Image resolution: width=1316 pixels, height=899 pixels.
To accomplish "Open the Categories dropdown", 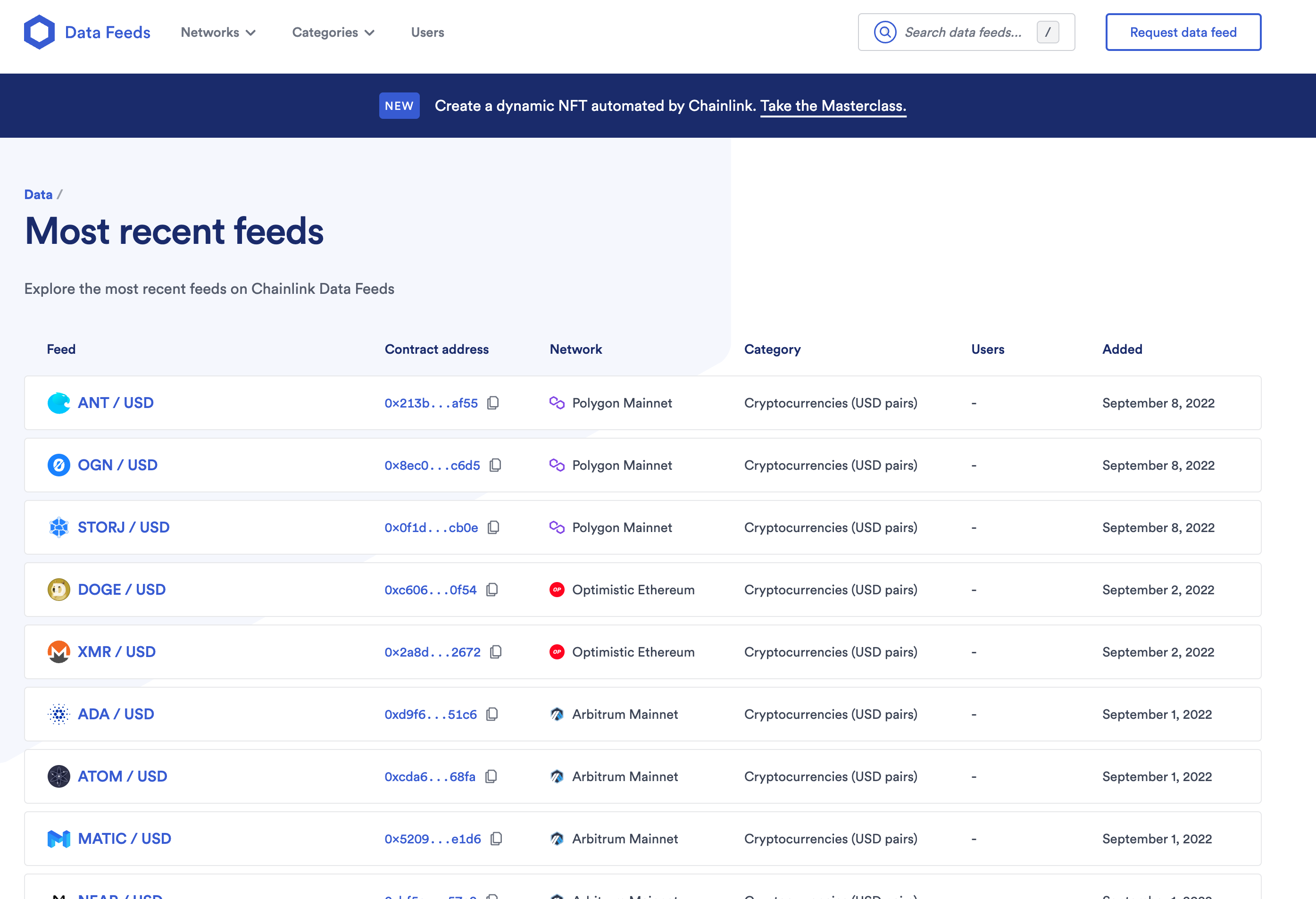I will pyautogui.click(x=333, y=32).
